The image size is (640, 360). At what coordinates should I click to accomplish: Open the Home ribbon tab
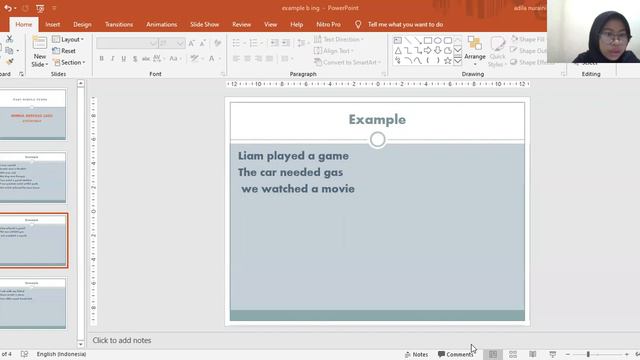(x=24, y=24)
